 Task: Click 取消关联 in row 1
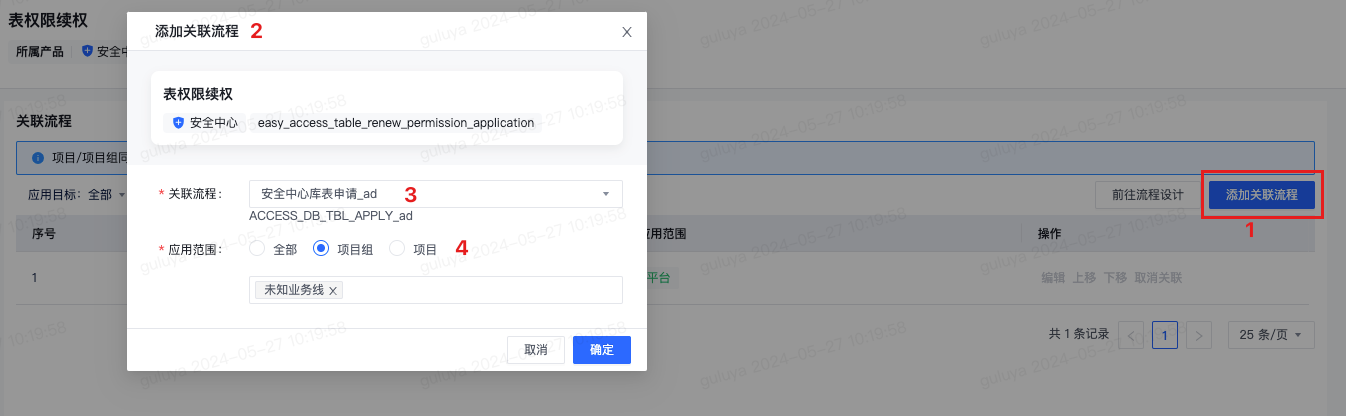click(1158, 278)
